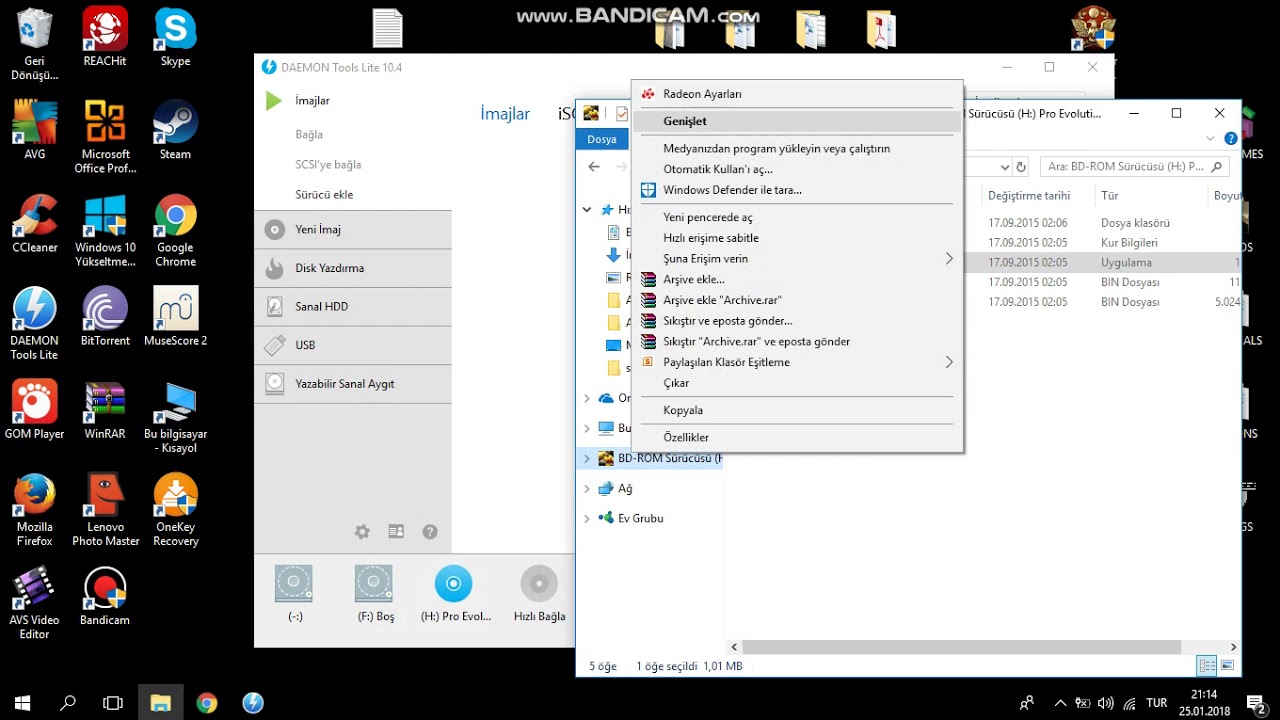The width and height of the screenshot is (1280, 720).
Task: Select Sanal HDD in DAEMON Tools sidebar
Action: click(x=353, y=306)
